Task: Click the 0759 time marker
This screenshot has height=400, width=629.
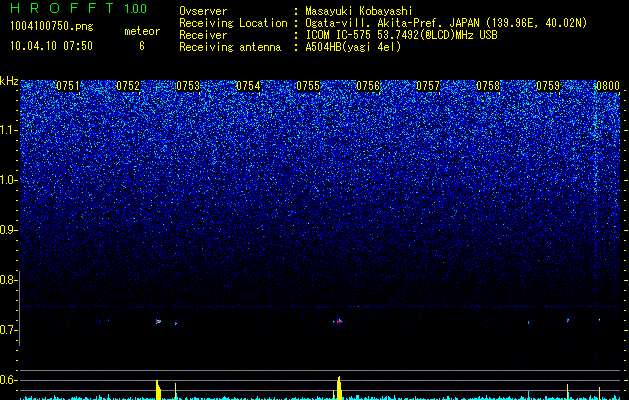Action: tap(548, 86)
